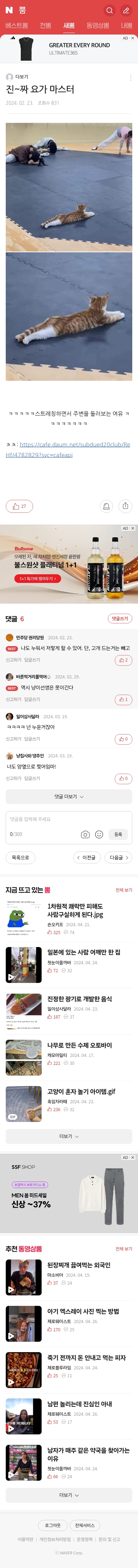Close the Bullsone ad banner
The image size is (138, 1568).
[133, 528]
